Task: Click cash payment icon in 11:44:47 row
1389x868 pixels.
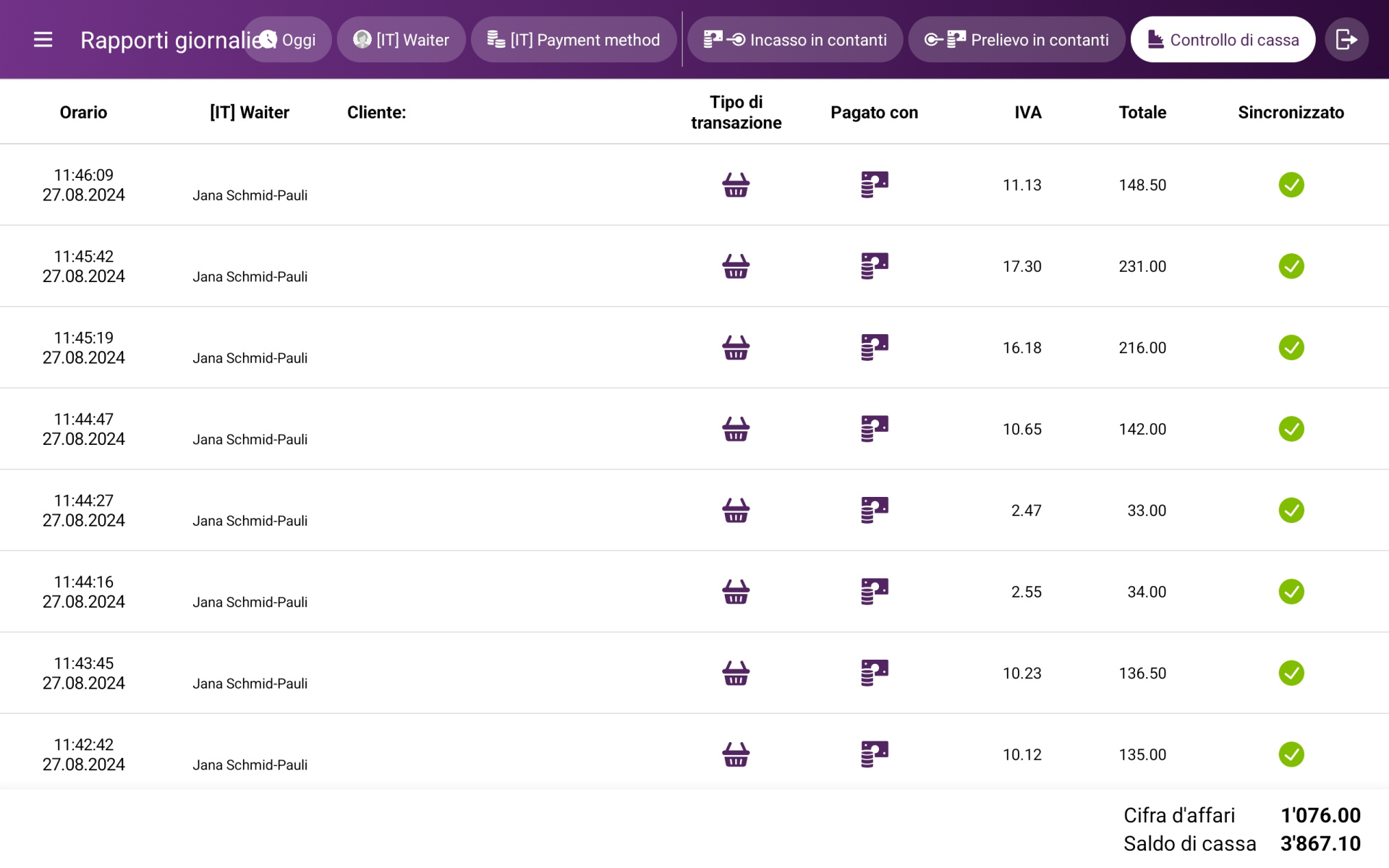Action: click(875, 429)
